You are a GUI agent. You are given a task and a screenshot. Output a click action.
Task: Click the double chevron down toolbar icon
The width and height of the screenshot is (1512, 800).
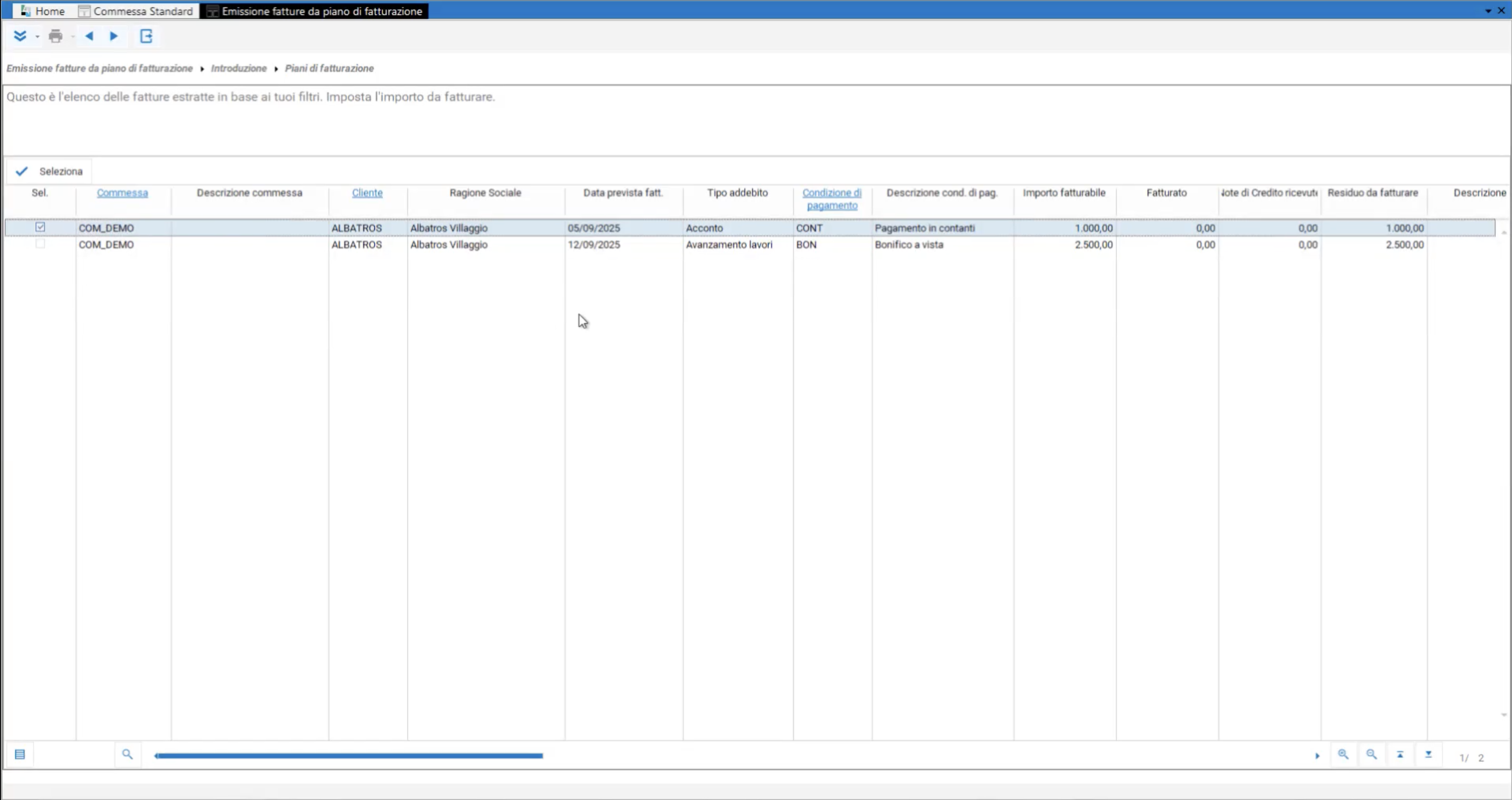click(x=20, y=36)
